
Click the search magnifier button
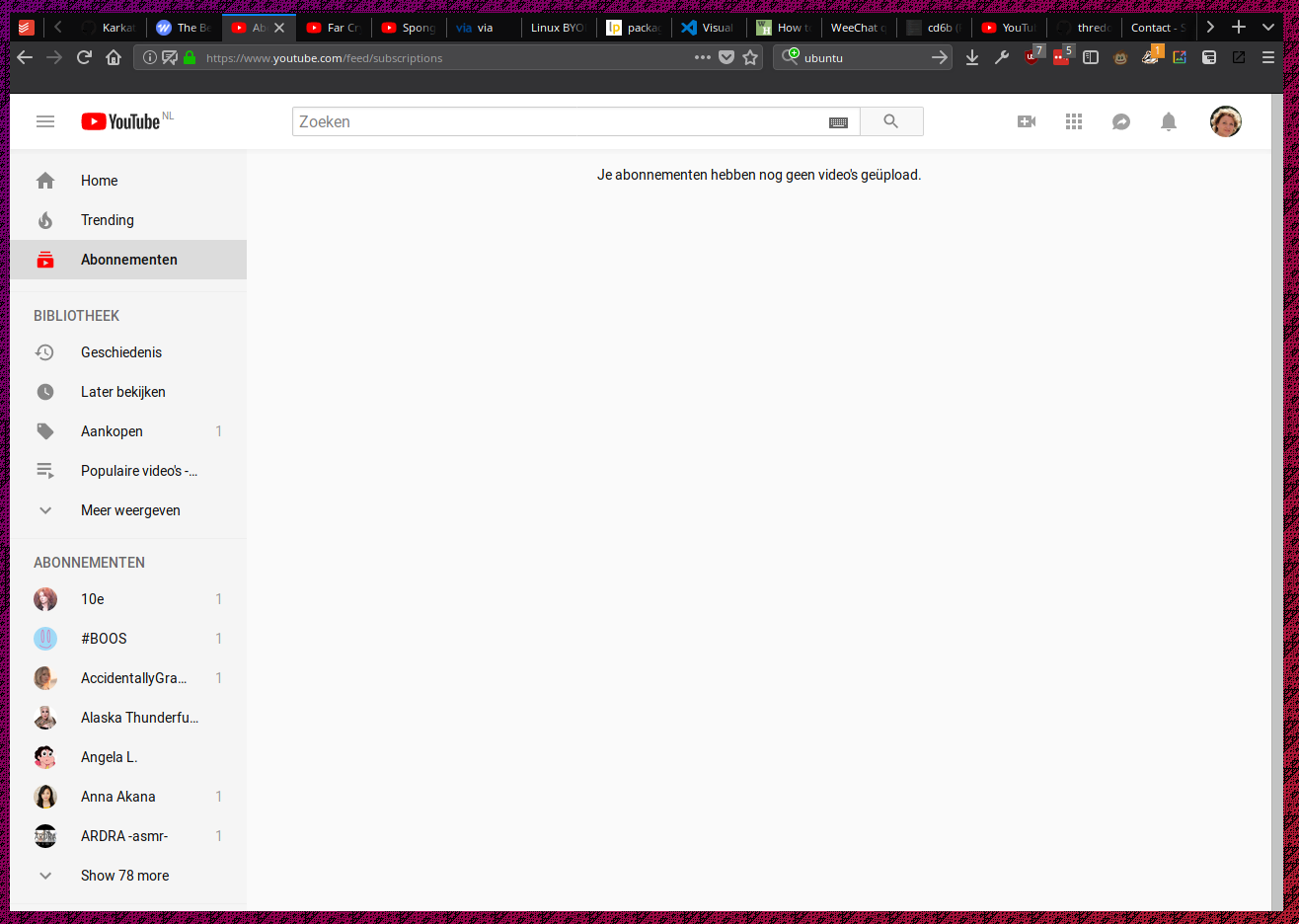pyautogui.click(x=890, y=121)
